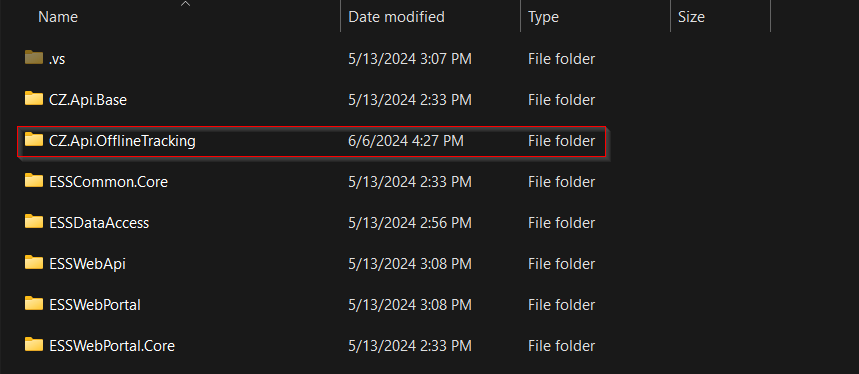Click the ESSWebPortal.Core folder name
Viewport: 859px width, 374px height.
[112, 346]
